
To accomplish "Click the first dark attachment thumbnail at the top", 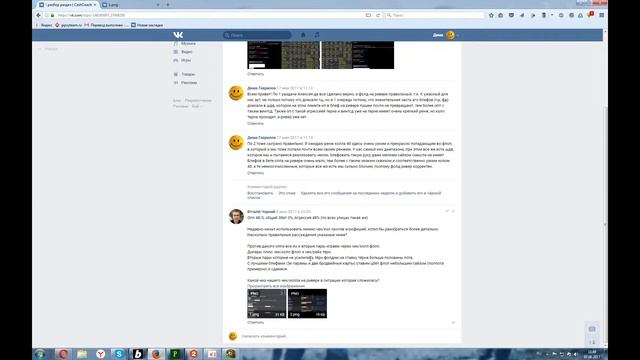I will coord(284,55).
